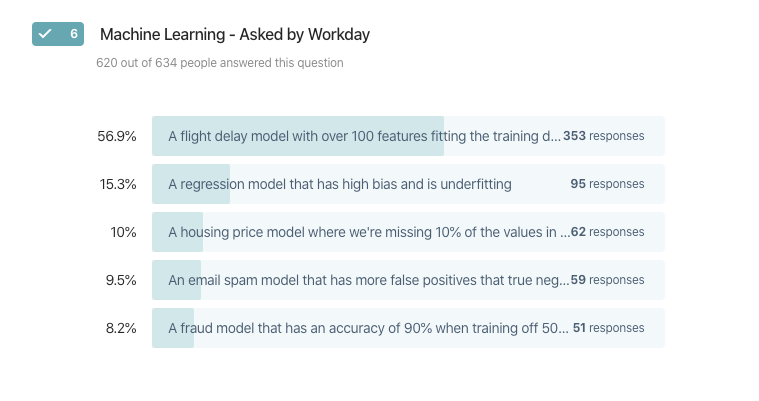Select the housing price model answer bar

point(408,232)
